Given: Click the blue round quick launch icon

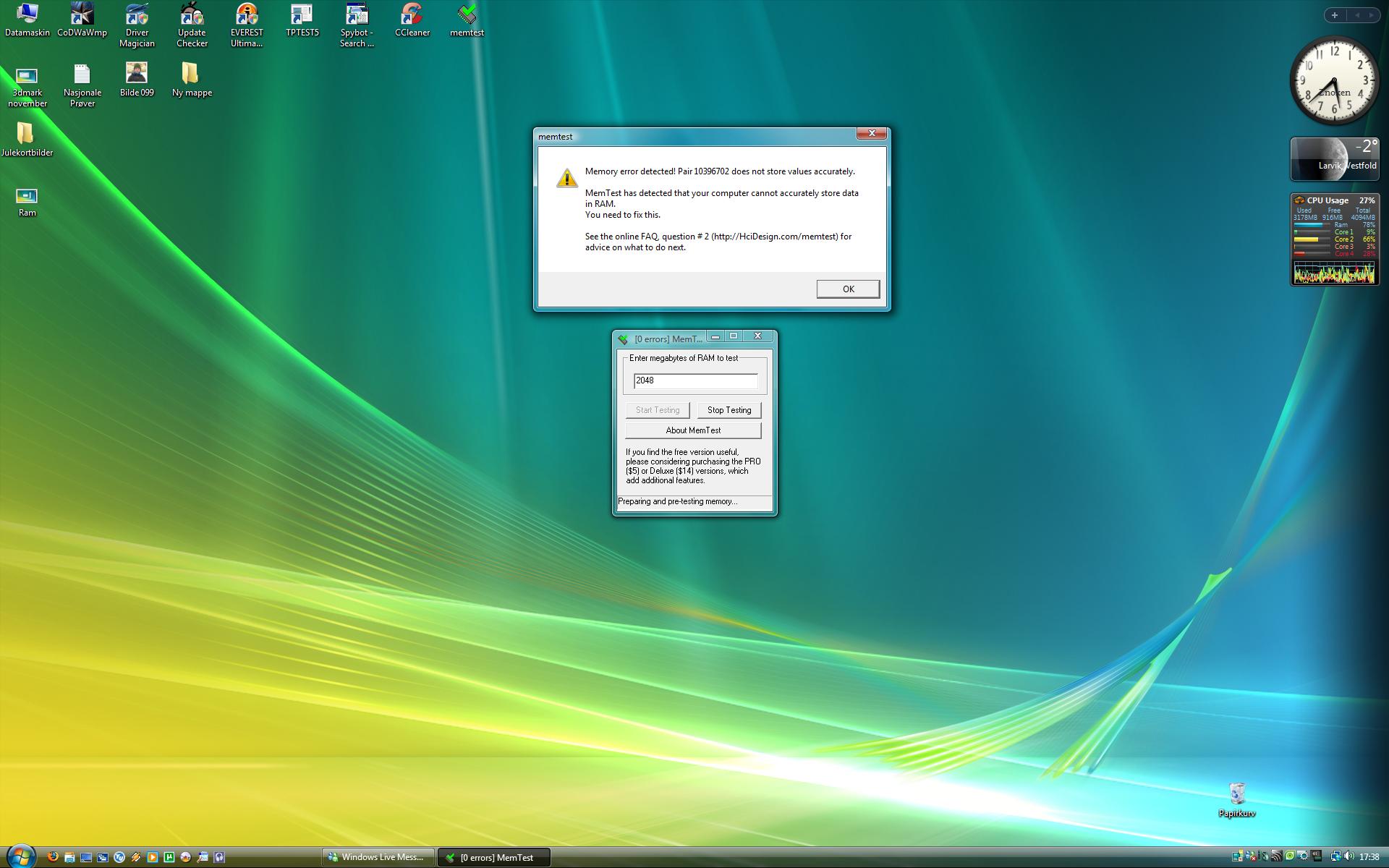Looking at the screenshot, I should coord(119,857).
